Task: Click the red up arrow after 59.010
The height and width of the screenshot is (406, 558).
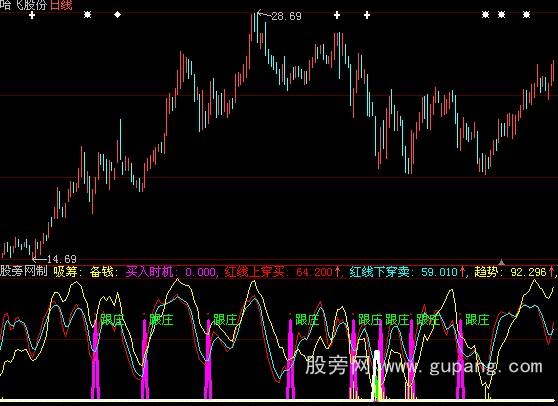Action: click(x=463, y=272)
